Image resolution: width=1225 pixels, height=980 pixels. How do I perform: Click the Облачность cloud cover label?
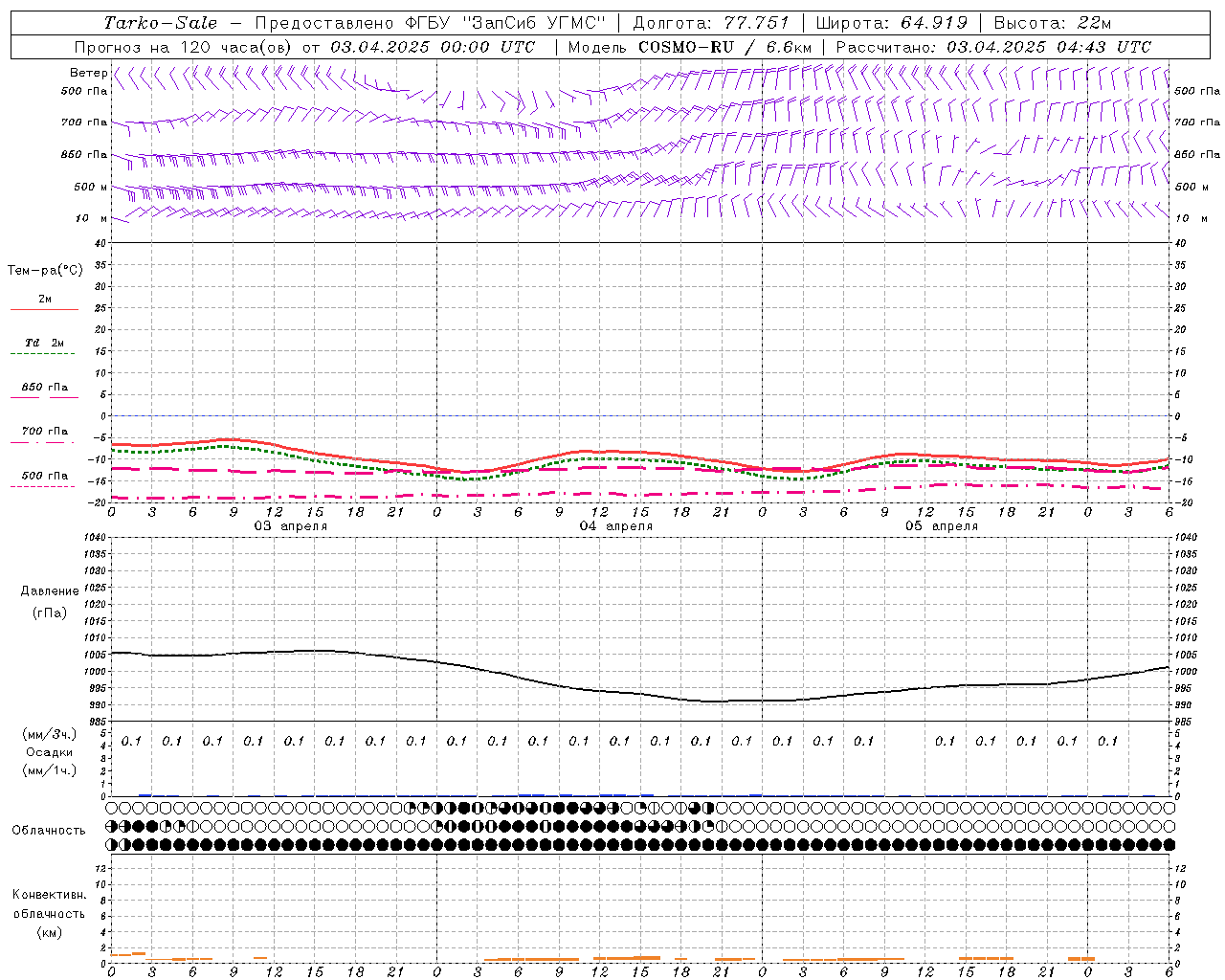pyautogui.click(x=49, y=830)
